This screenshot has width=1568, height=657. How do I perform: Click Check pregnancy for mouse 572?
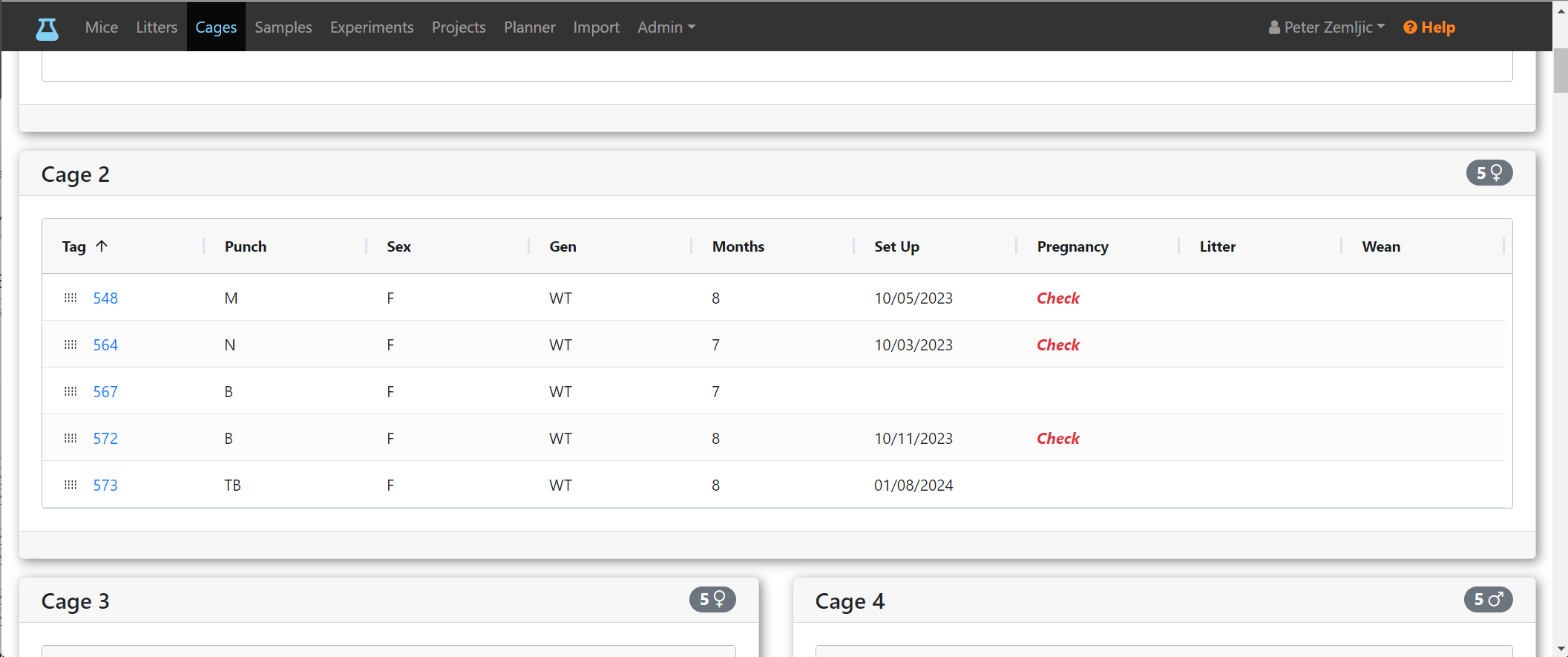tap(1058, 439)
